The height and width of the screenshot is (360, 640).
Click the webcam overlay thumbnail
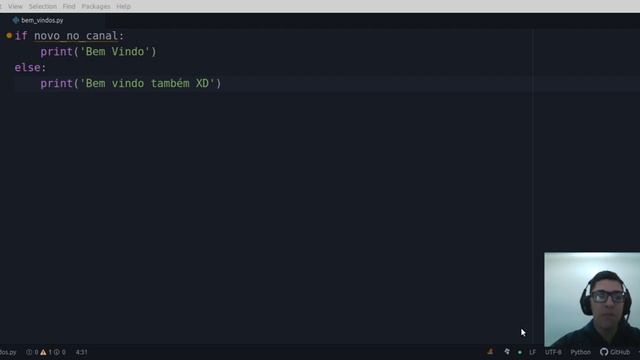(x=592, y=300)
